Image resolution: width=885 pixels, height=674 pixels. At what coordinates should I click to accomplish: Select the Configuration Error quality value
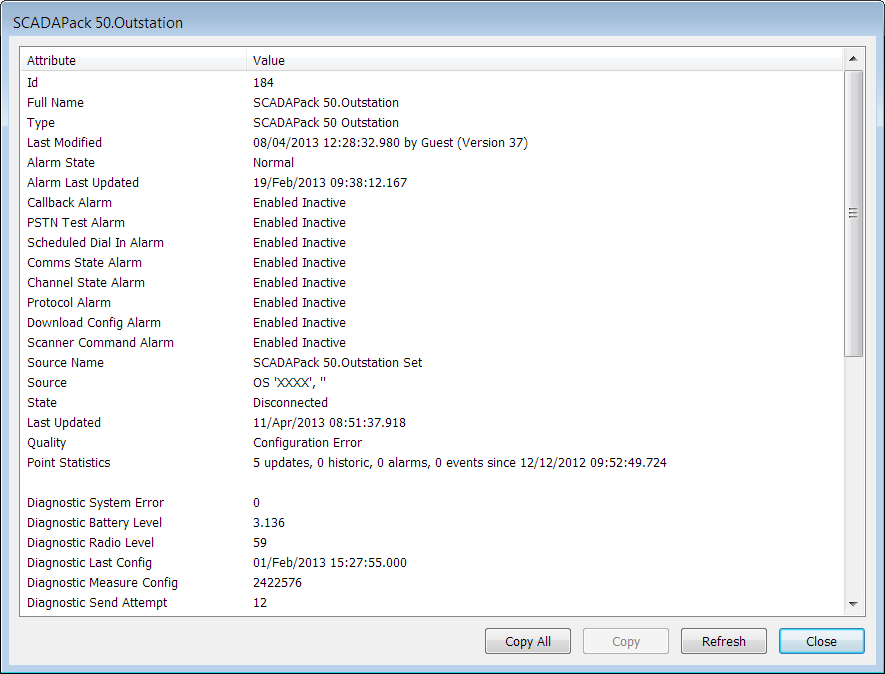307,443
